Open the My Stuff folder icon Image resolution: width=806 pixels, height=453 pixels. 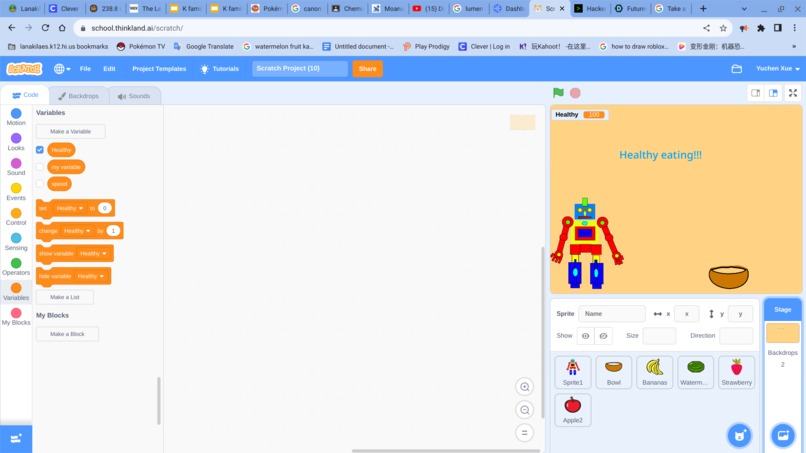click(737, 68)
